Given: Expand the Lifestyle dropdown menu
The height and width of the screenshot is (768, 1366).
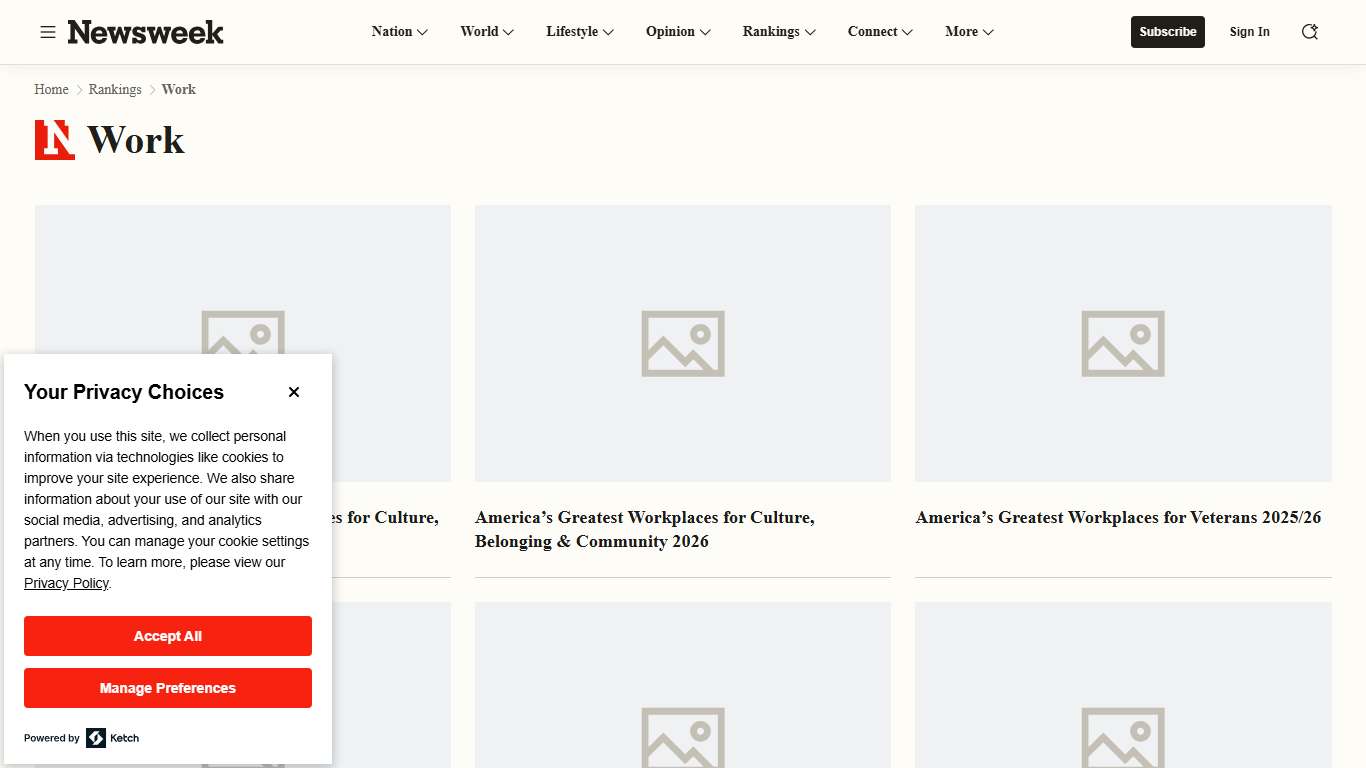Looking at the screenshot, I should coord(580,32).
